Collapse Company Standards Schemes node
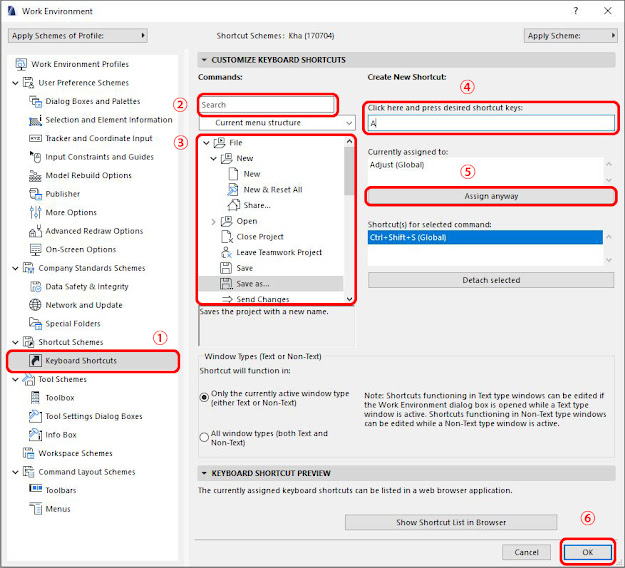 16,268
